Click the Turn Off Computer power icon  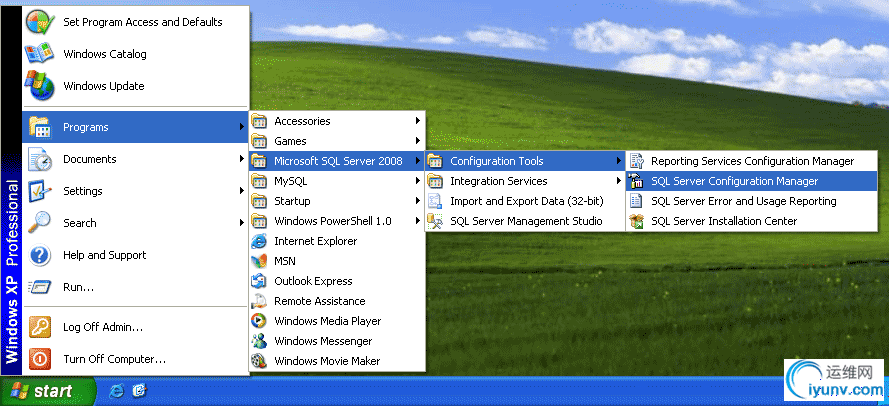point(40,359)
